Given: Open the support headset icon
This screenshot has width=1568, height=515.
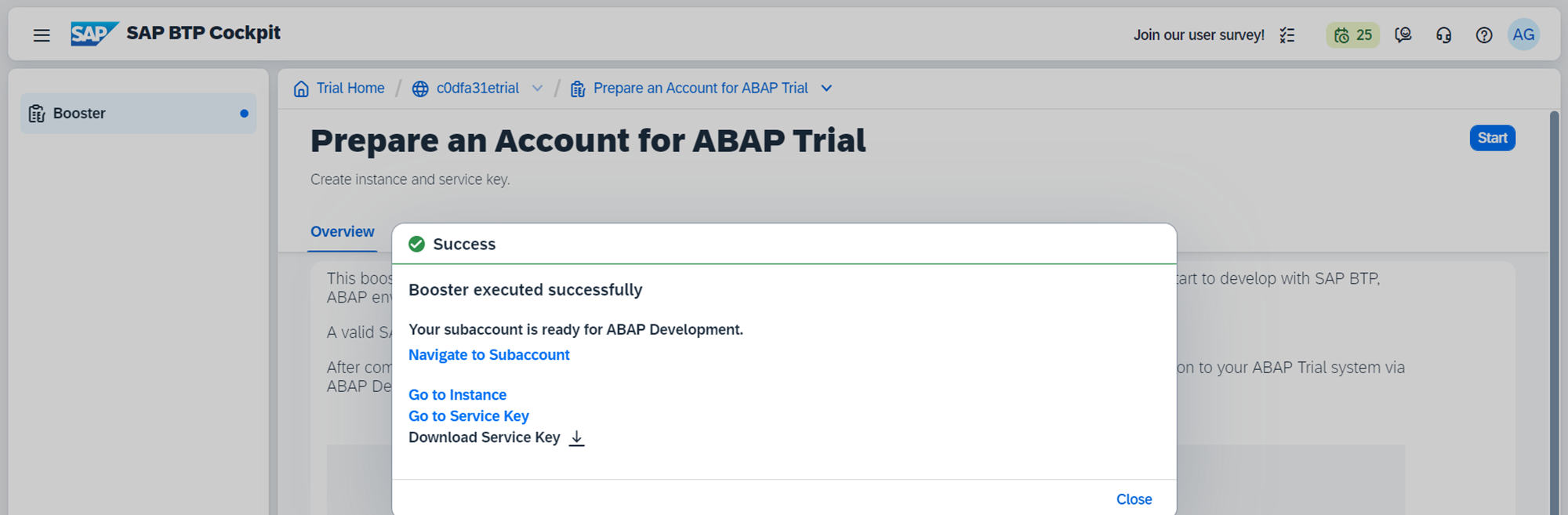Looking at the screenshot, I should pos(1443,35).
